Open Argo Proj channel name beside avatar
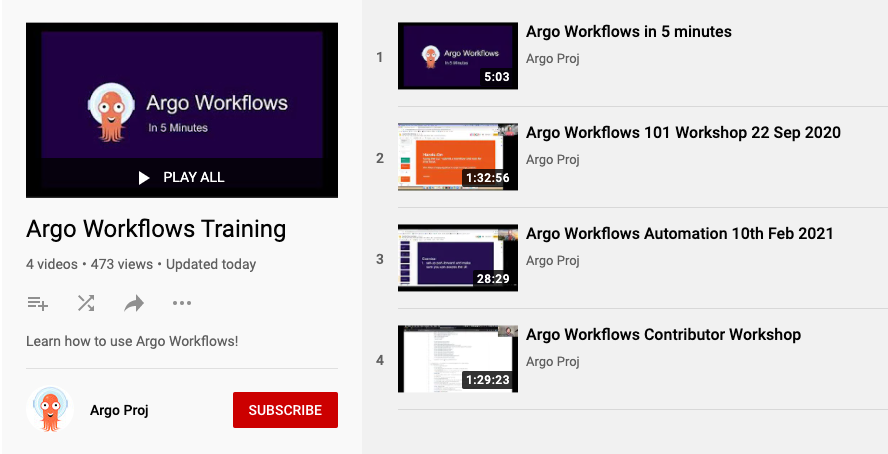Viewport: 888px width, 454px height. [x=119, y=410]
